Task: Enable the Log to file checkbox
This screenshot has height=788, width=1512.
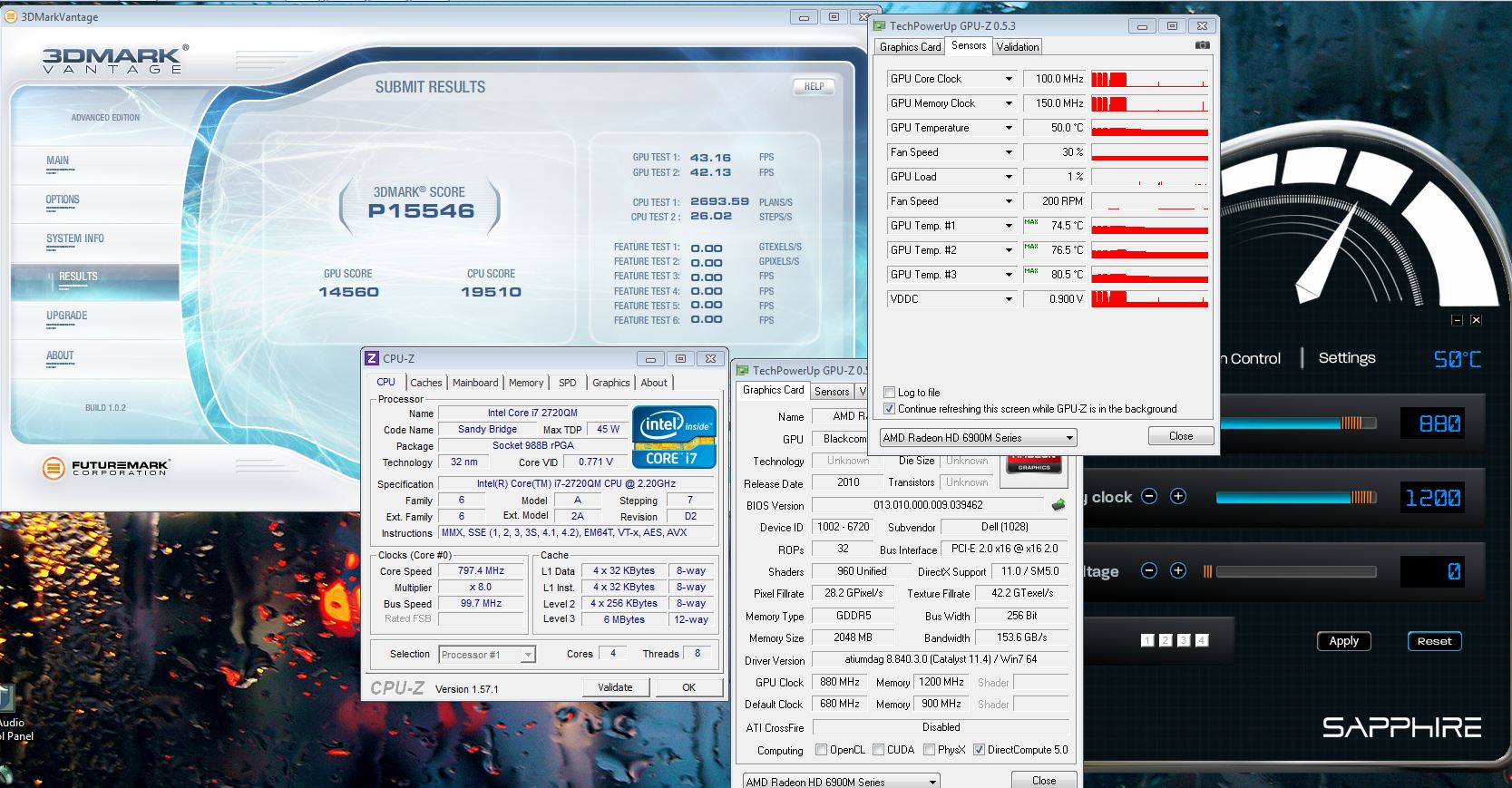Action: tap(890, 393)
